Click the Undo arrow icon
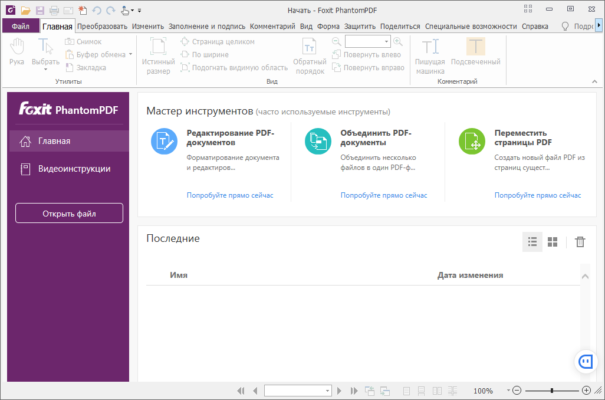 pos(97,10)
